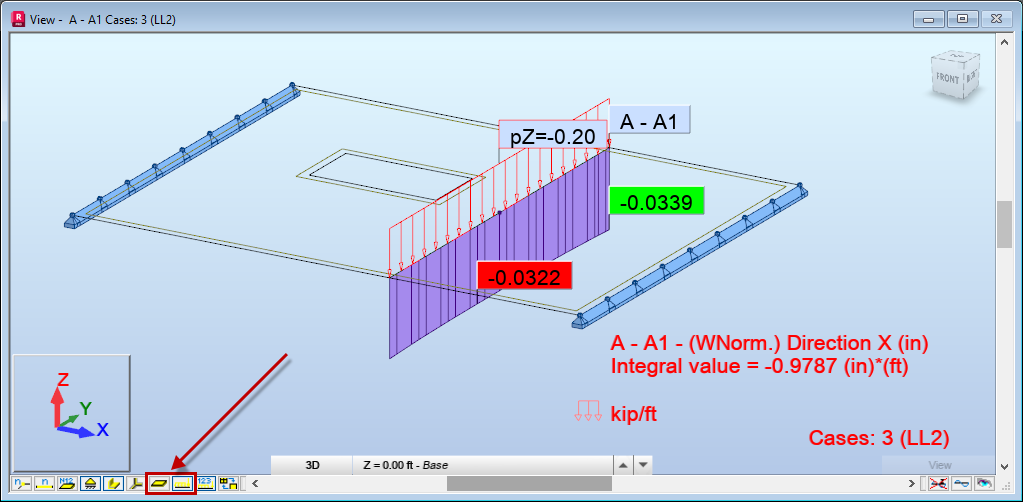Click the Robot application icon in title bar

coord(19,18)
